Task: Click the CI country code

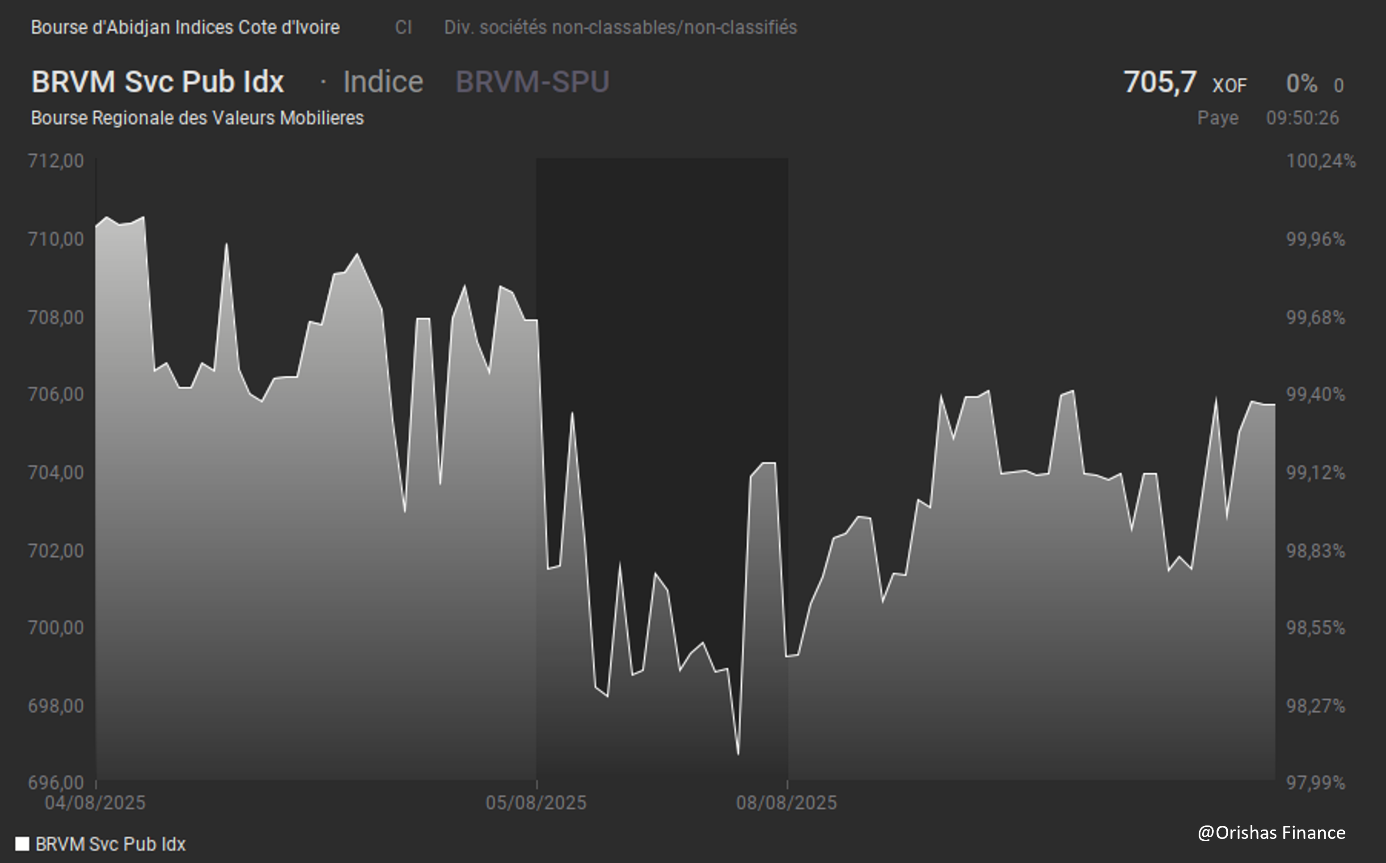Action: click(x=403, y=27)
